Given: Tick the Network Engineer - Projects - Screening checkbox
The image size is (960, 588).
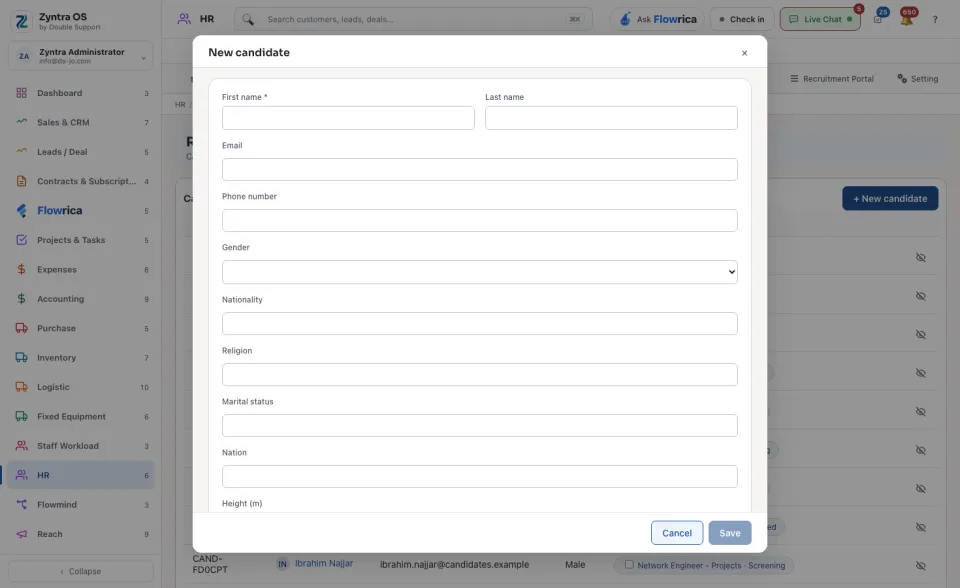Looking at the screenshot, I should coord(629,565).
